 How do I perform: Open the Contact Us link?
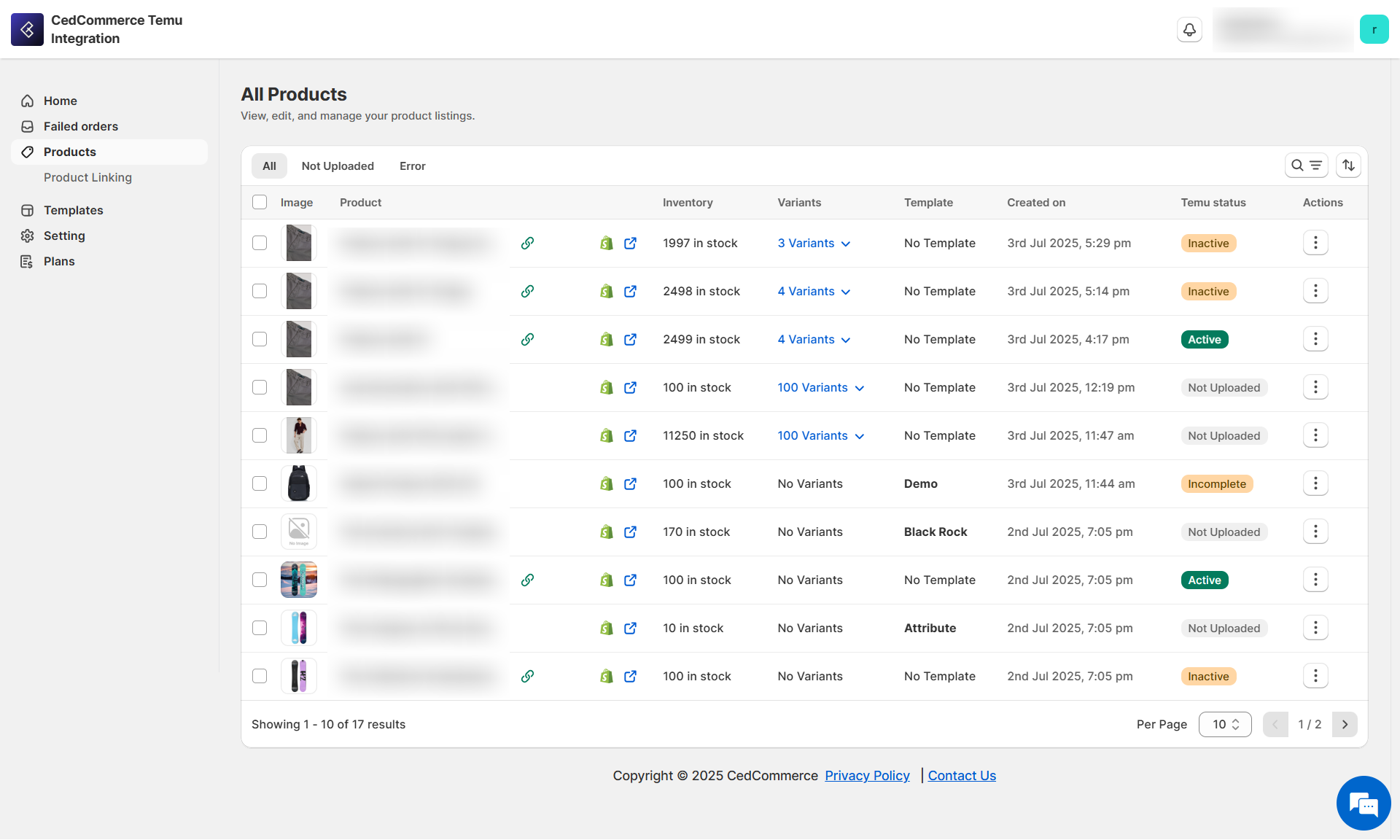coord(962,775)
